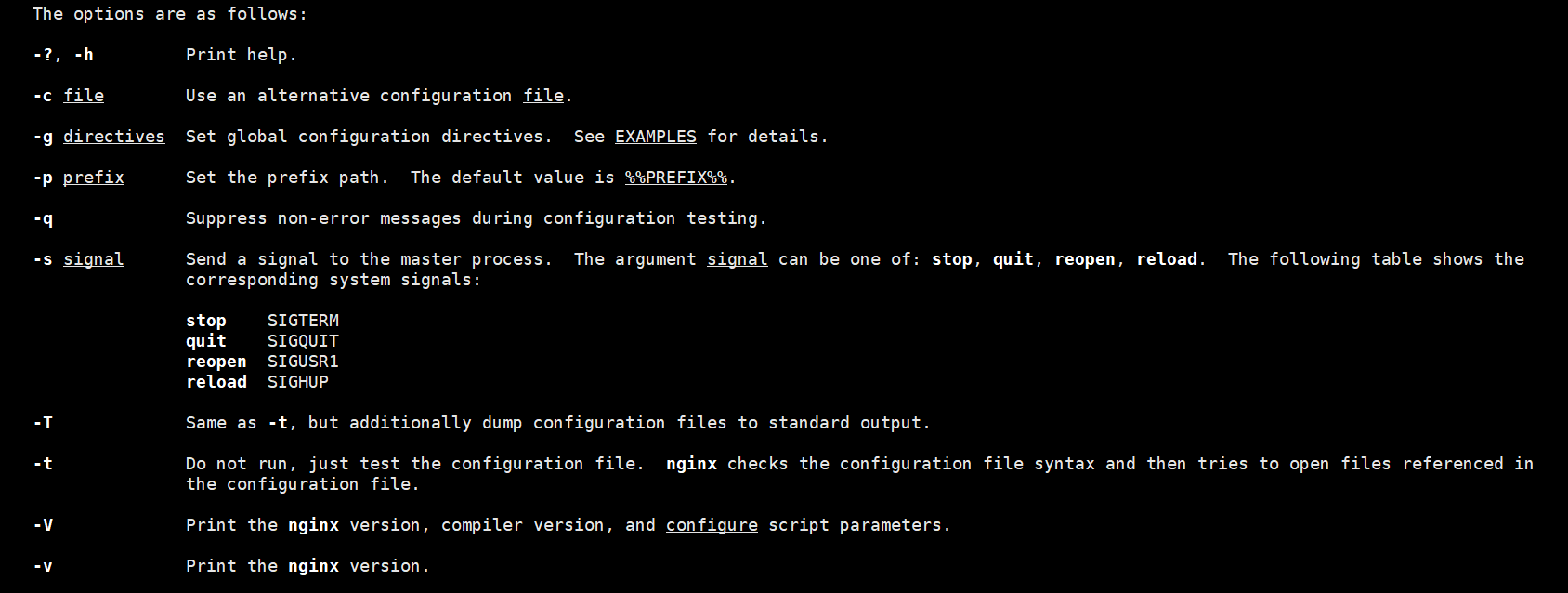Click SIGTERM in the signals table
Image resolution: width=1568 pixels, height=593 pixels.
(303, 321)
